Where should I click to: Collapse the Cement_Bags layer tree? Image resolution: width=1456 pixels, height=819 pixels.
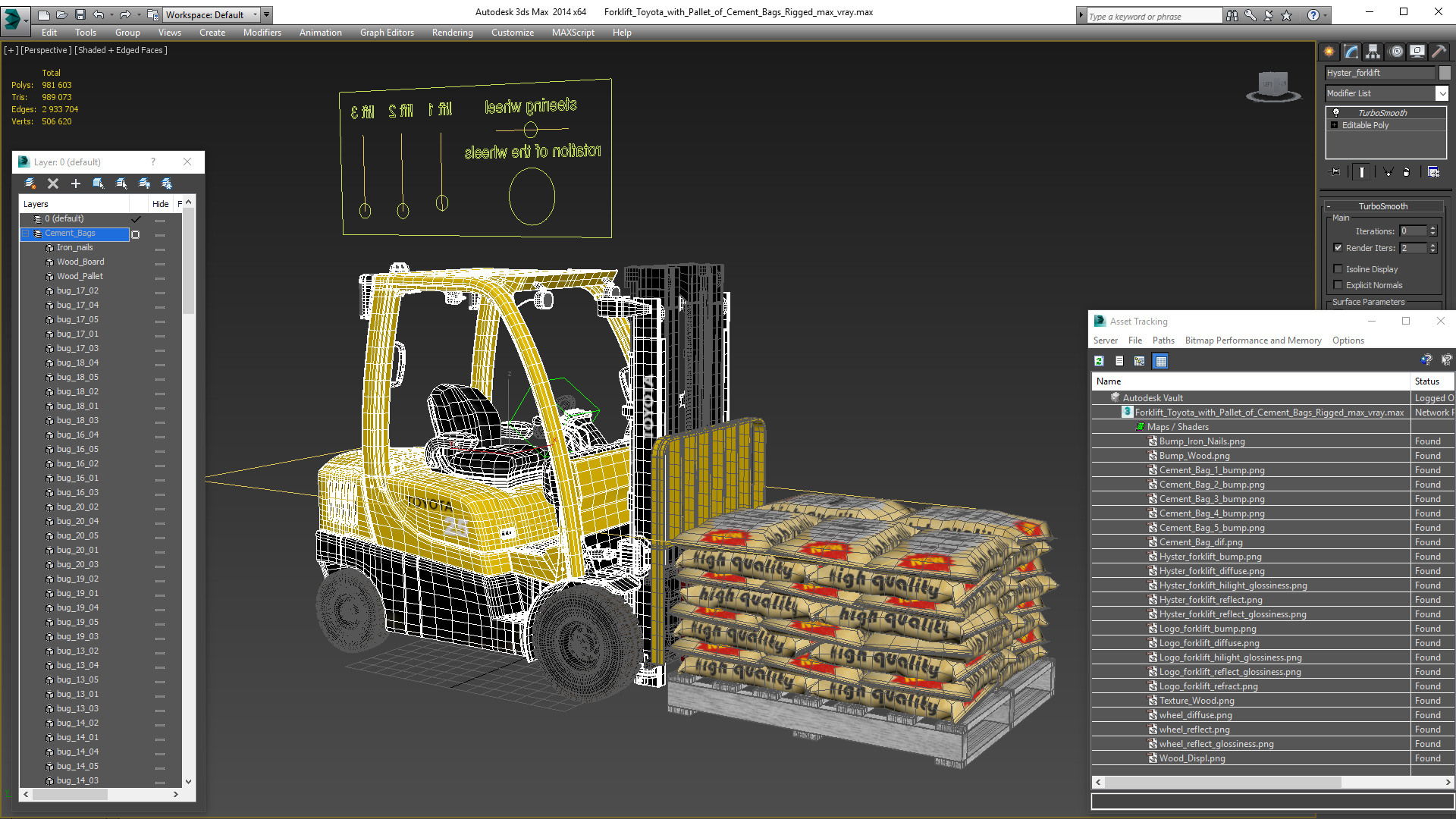pyautogui.click(x=25, y=234)
